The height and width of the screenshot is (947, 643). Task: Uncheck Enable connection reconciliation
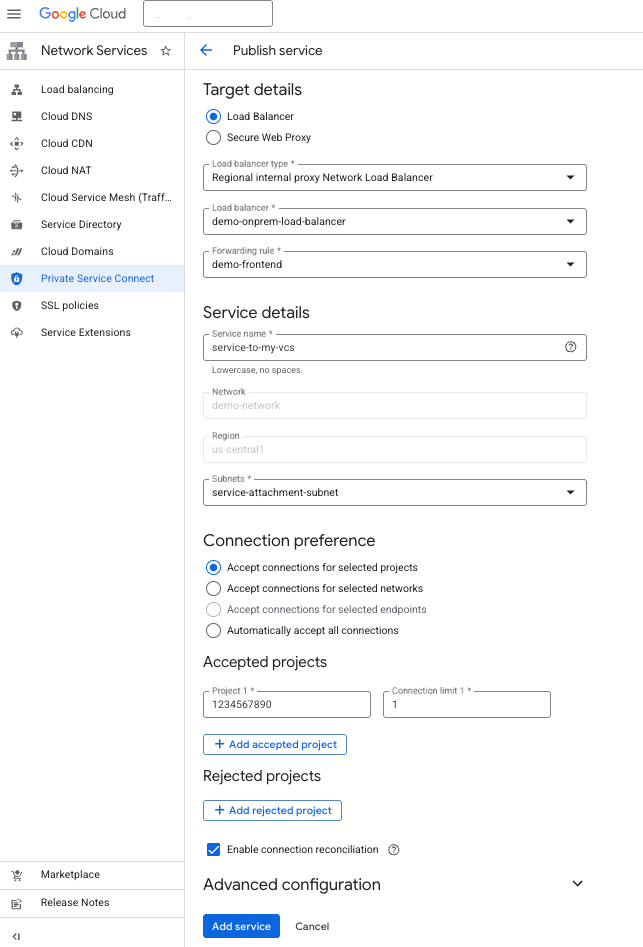pos(213,849)
